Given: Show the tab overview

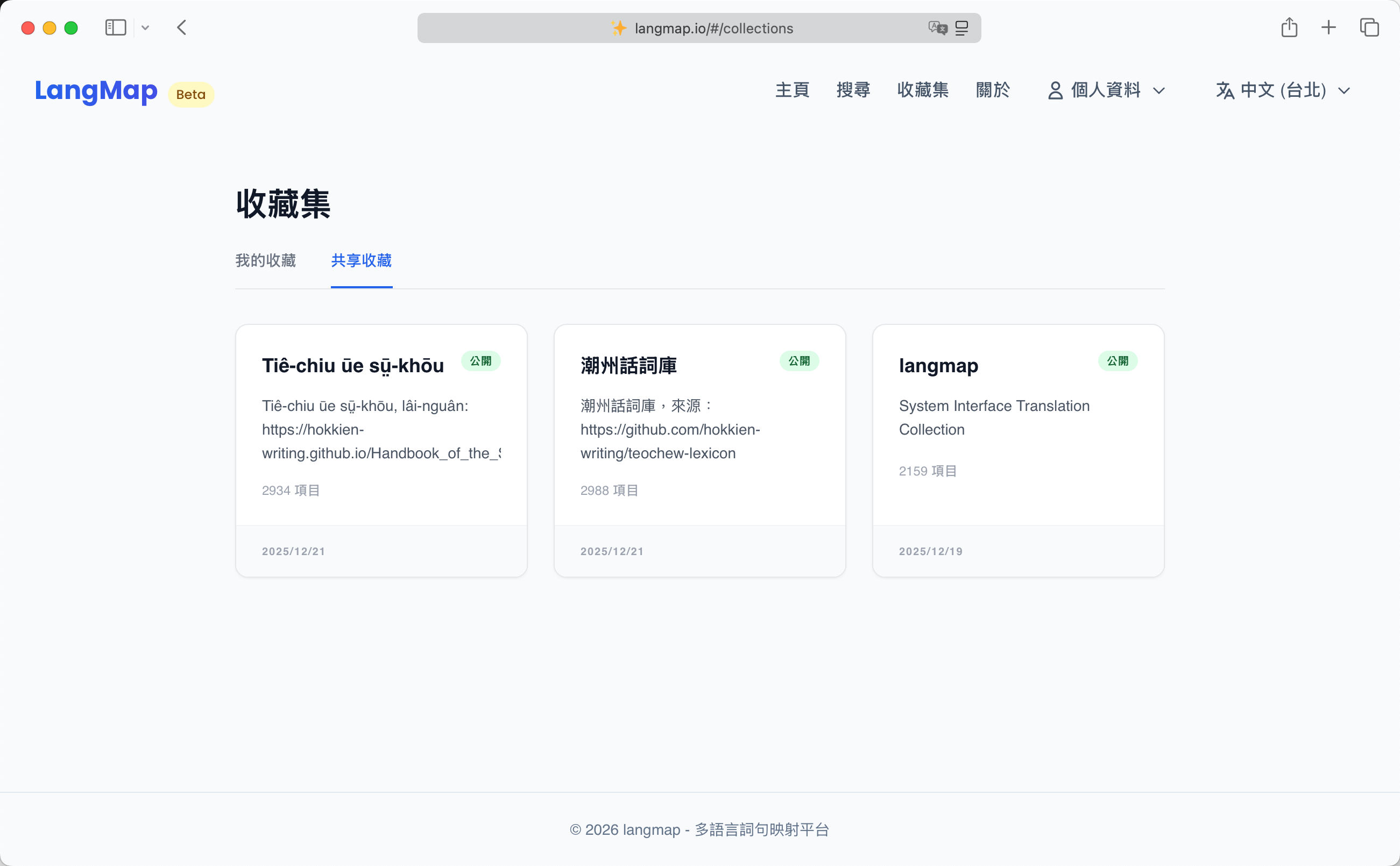Looking at the screenshot, I should pos(1370,27).
